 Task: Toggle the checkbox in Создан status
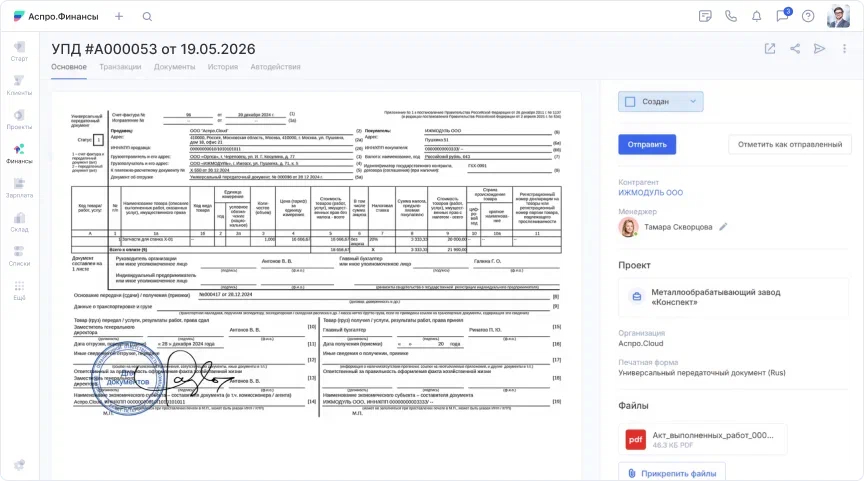pyautogui.click(x=630, y=101)
